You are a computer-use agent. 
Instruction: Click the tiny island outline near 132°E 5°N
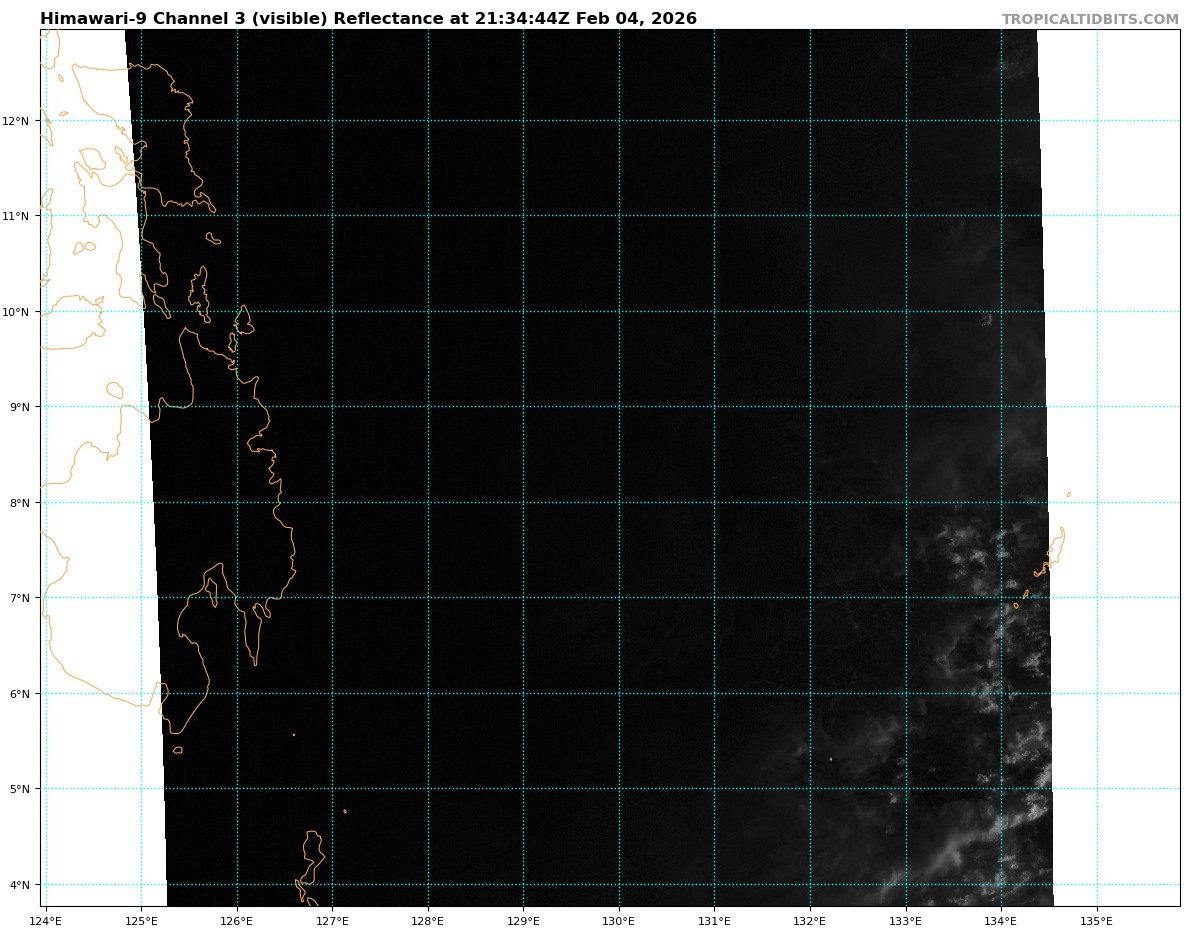(x=830, y=759)
